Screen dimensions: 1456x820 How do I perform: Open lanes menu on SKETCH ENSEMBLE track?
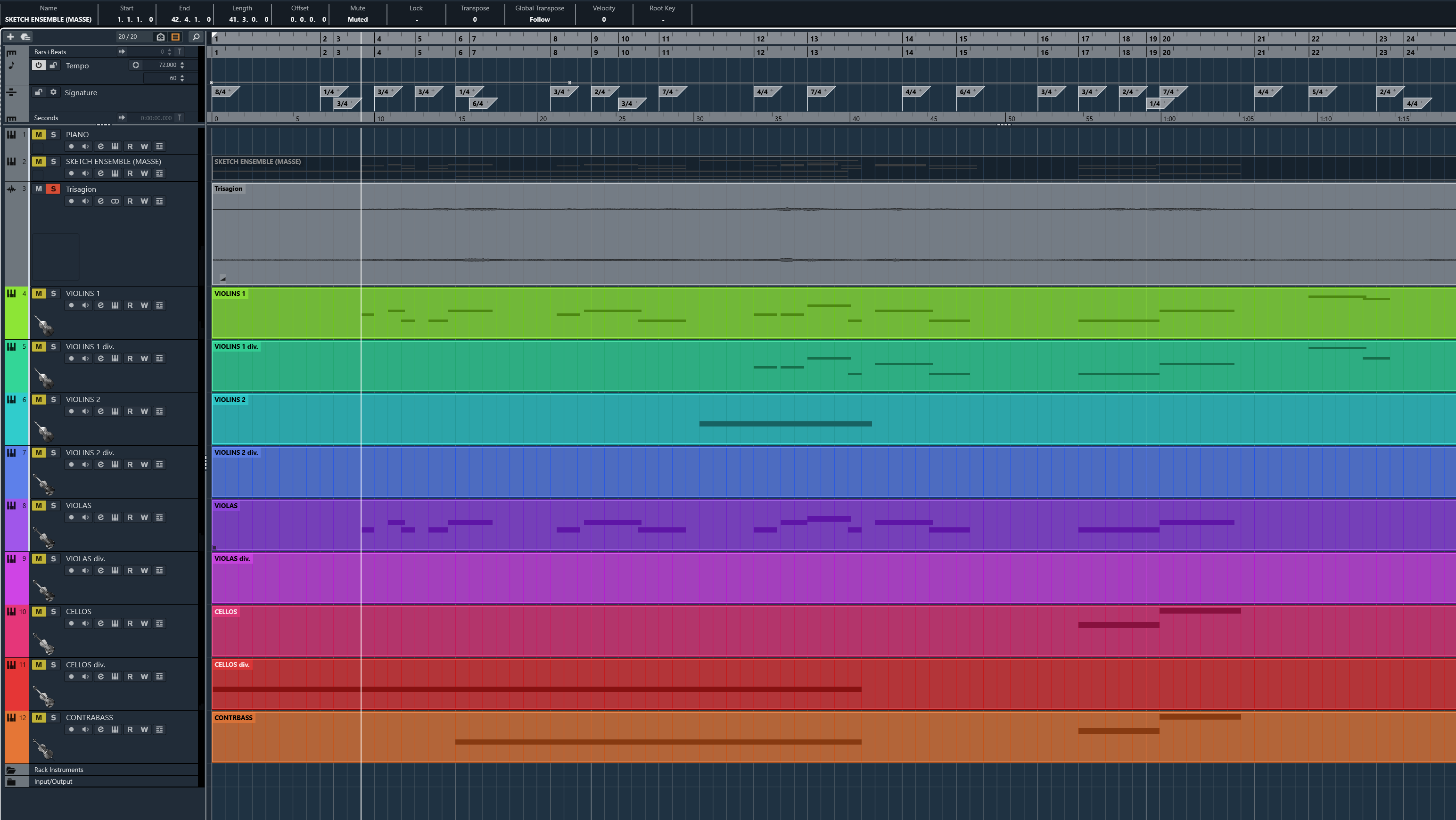159,173
